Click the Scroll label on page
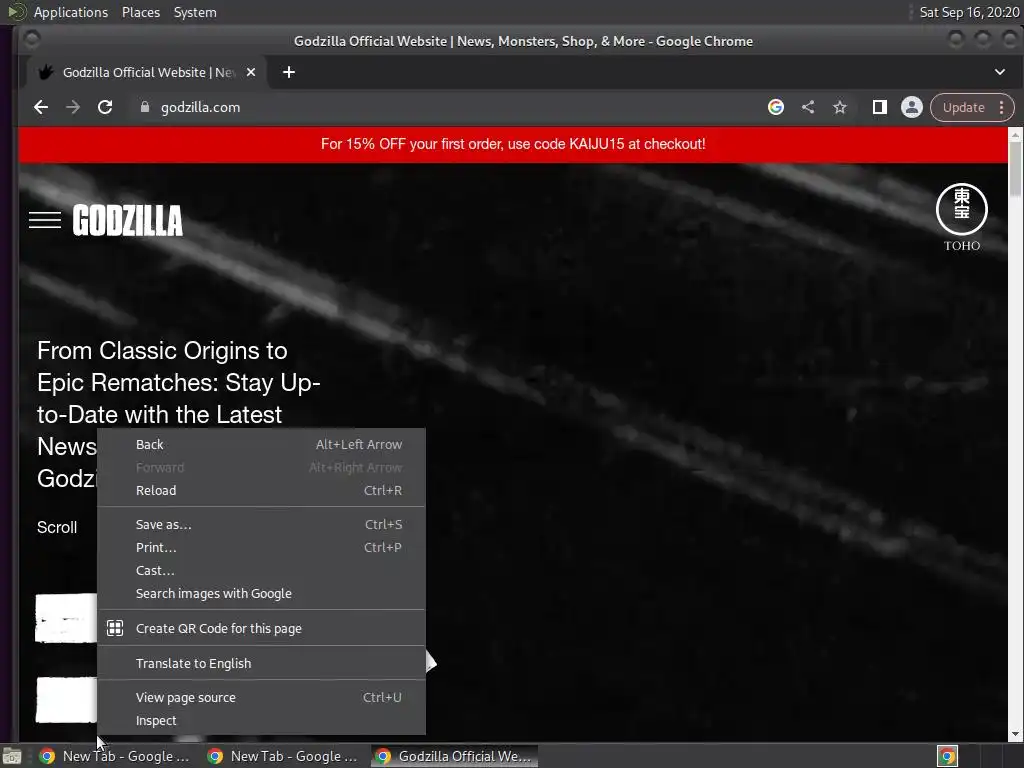This screenshot has height=768, width=1024. tap(57, 527)
